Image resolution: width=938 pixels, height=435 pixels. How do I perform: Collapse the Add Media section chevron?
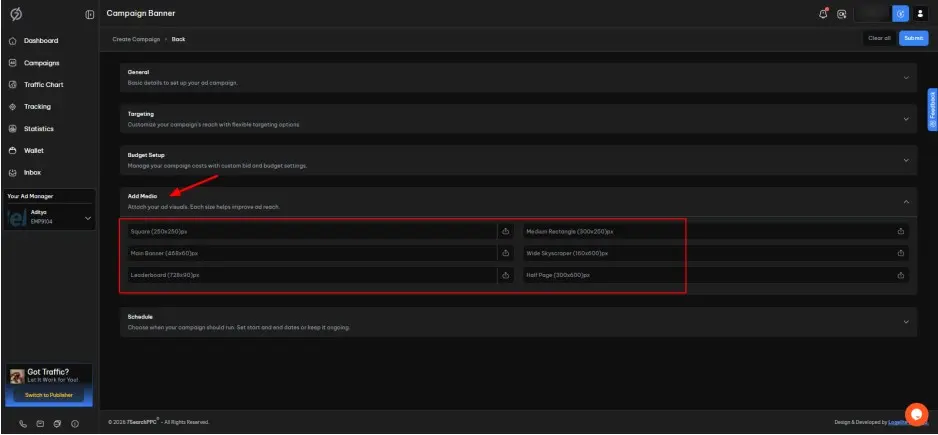(x=906, y=202)
